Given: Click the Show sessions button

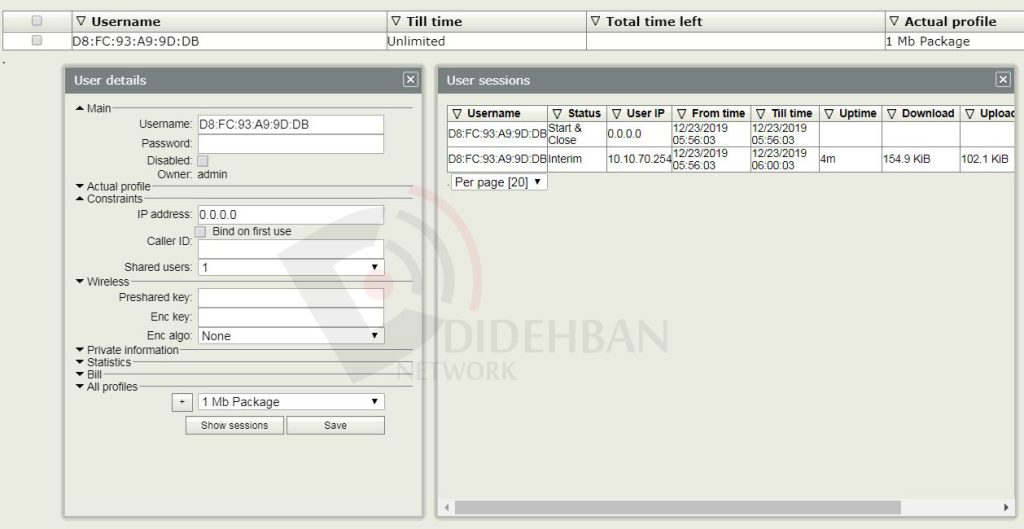Looking at the screenshot, I should [234, 425].
